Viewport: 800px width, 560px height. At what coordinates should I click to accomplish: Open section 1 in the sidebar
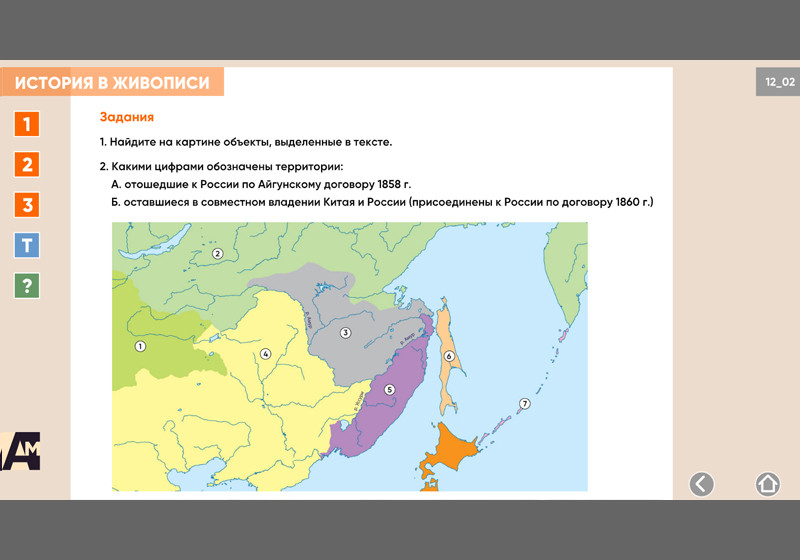28,124
